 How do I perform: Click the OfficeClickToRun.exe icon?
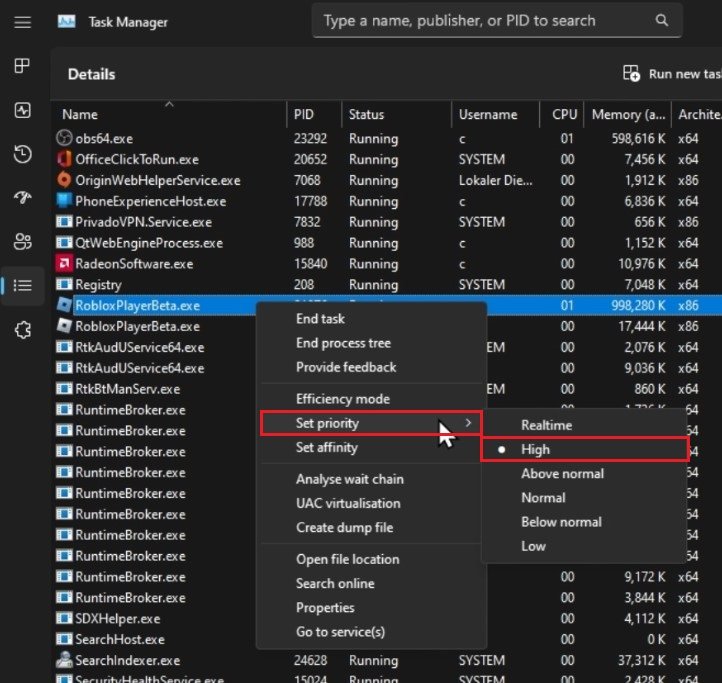coord(64,159)
